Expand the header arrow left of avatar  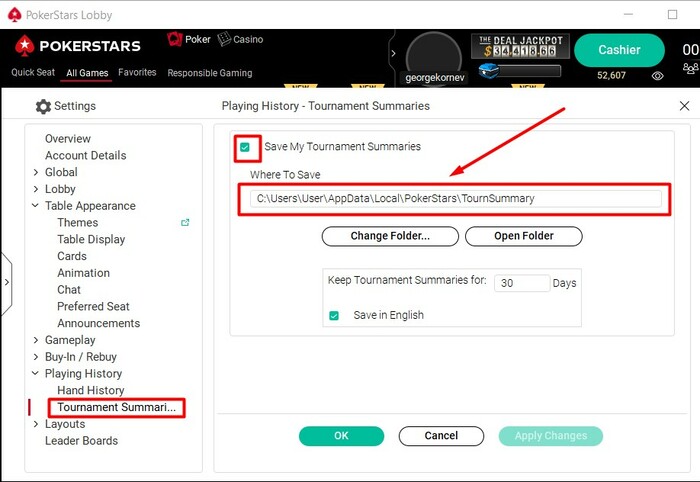[x=393, y=54]
